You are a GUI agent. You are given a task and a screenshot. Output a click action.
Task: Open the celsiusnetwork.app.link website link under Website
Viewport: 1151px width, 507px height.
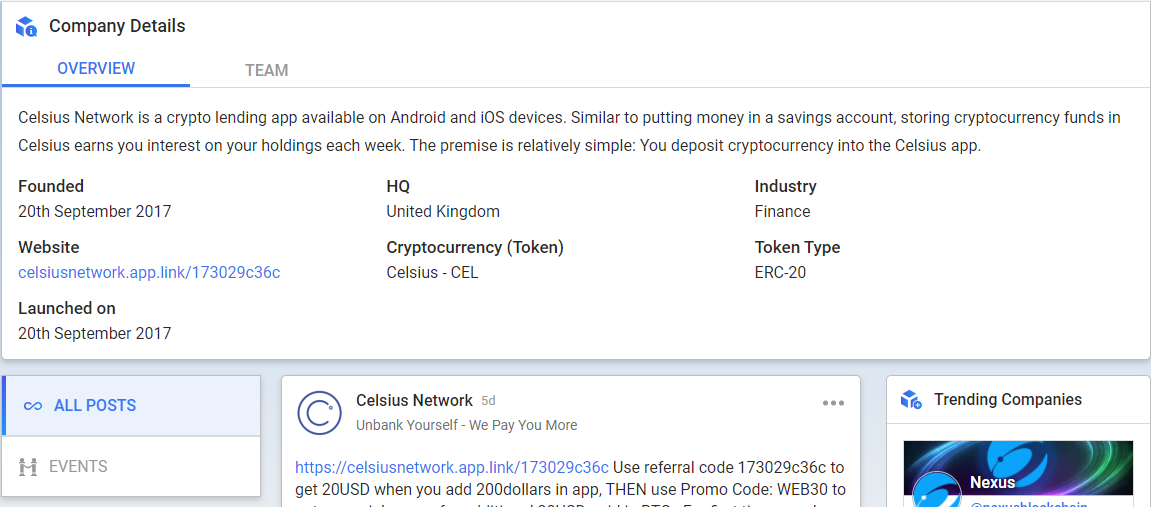(149, 273)
